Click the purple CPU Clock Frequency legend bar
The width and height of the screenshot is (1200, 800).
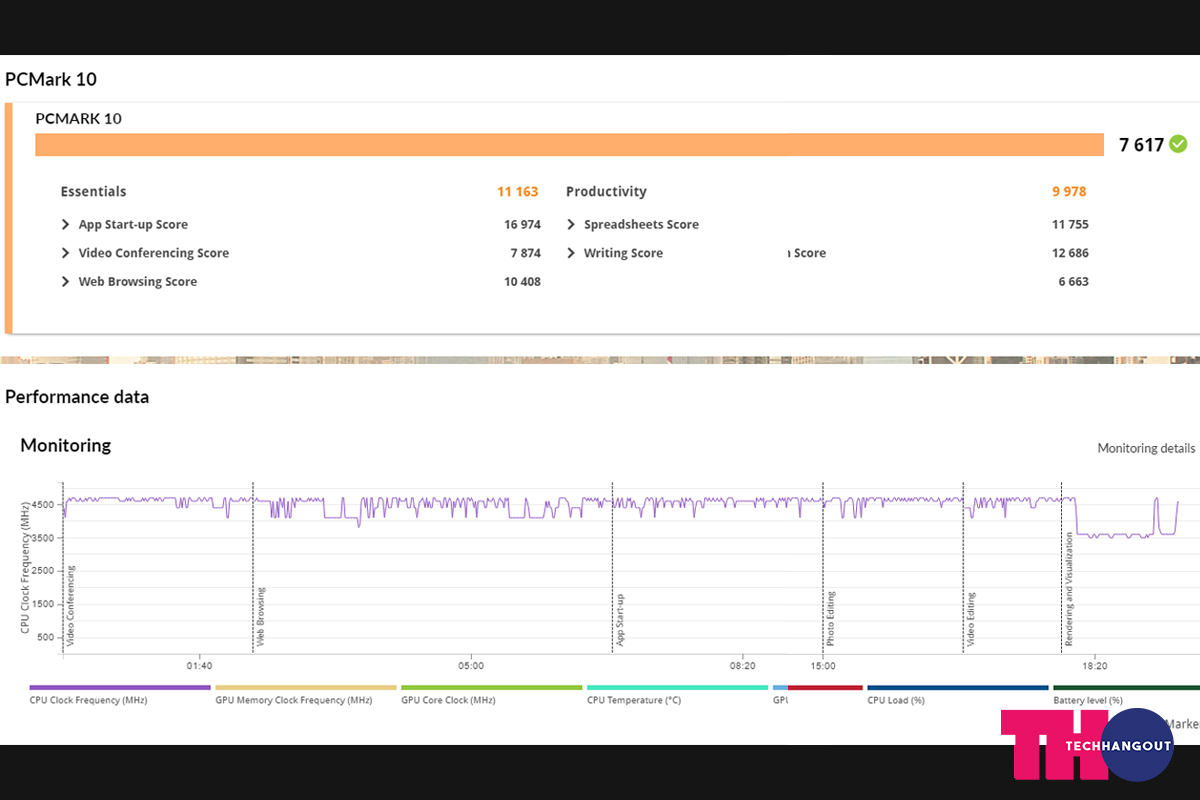[x=120, y=688]
